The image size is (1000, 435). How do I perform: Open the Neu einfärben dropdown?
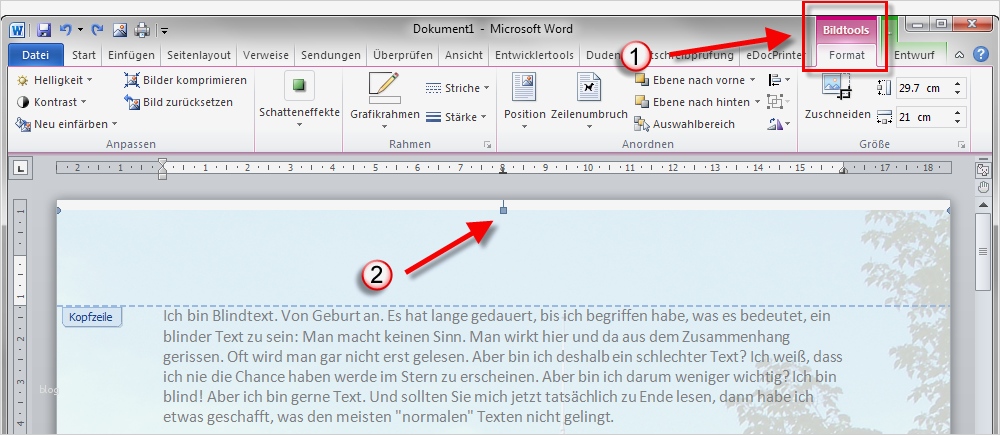67,124
